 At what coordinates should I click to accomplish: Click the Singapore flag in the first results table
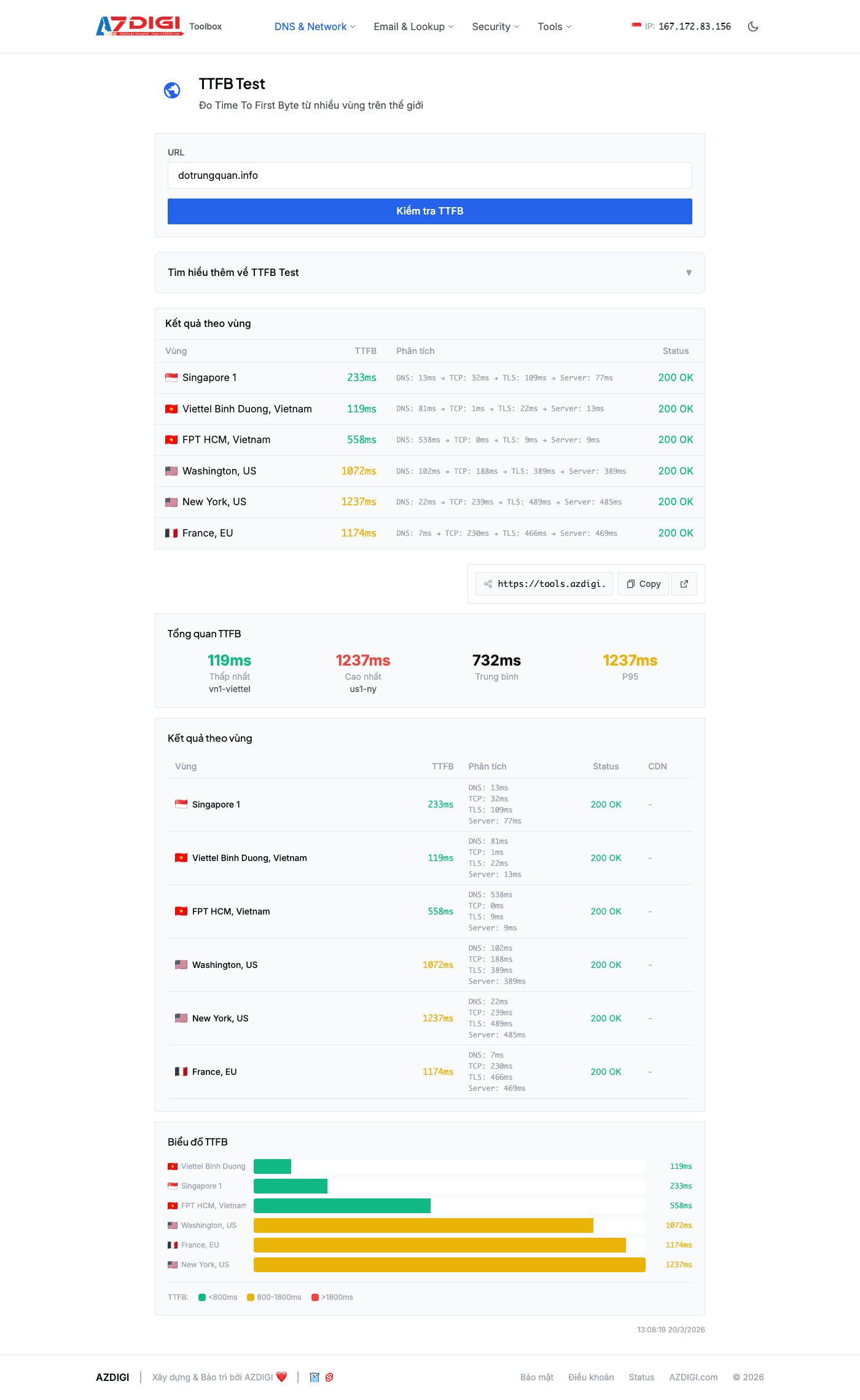click(x=171, y=377)
